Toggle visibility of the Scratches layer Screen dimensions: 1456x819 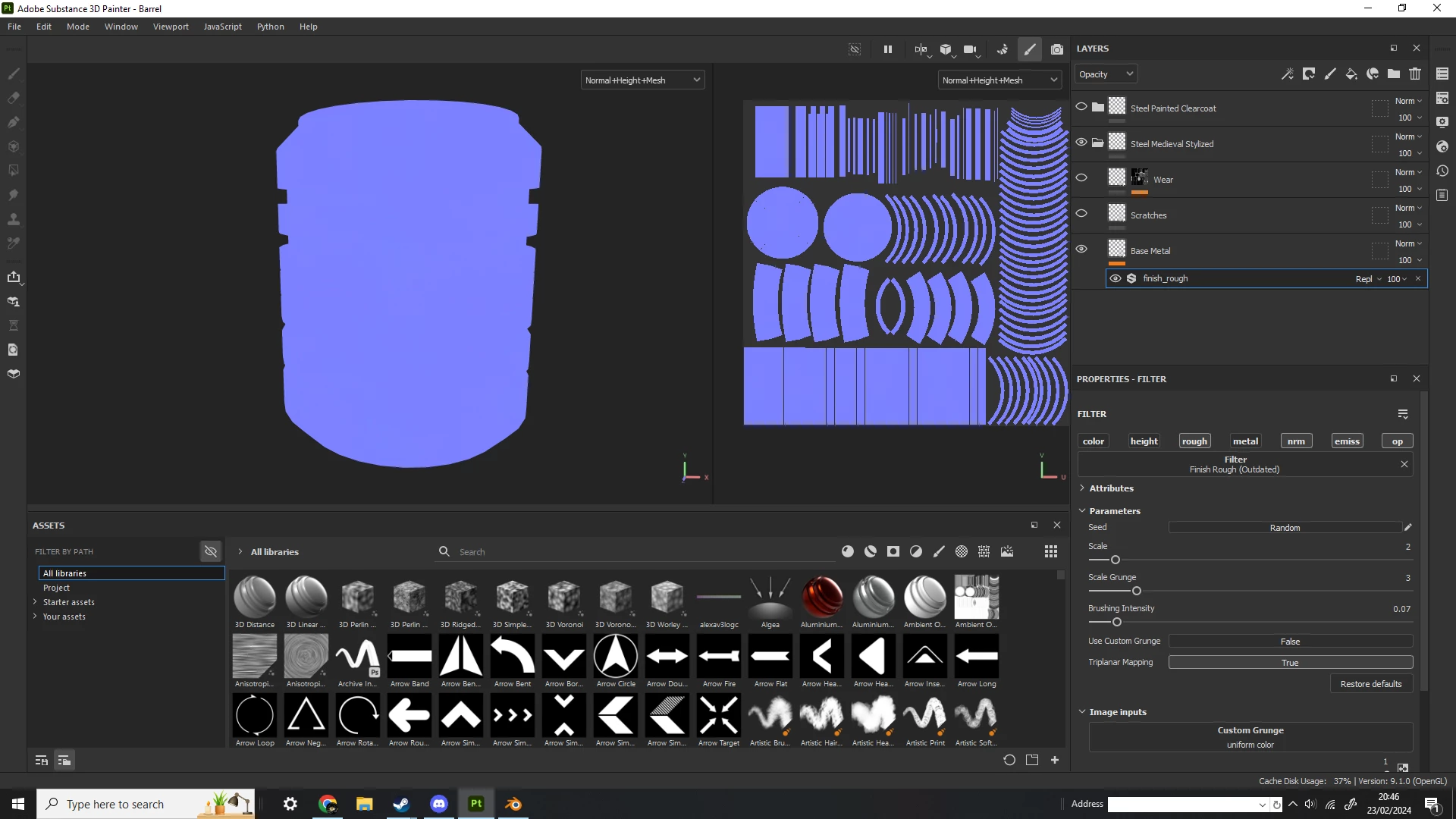(1081, 214)
